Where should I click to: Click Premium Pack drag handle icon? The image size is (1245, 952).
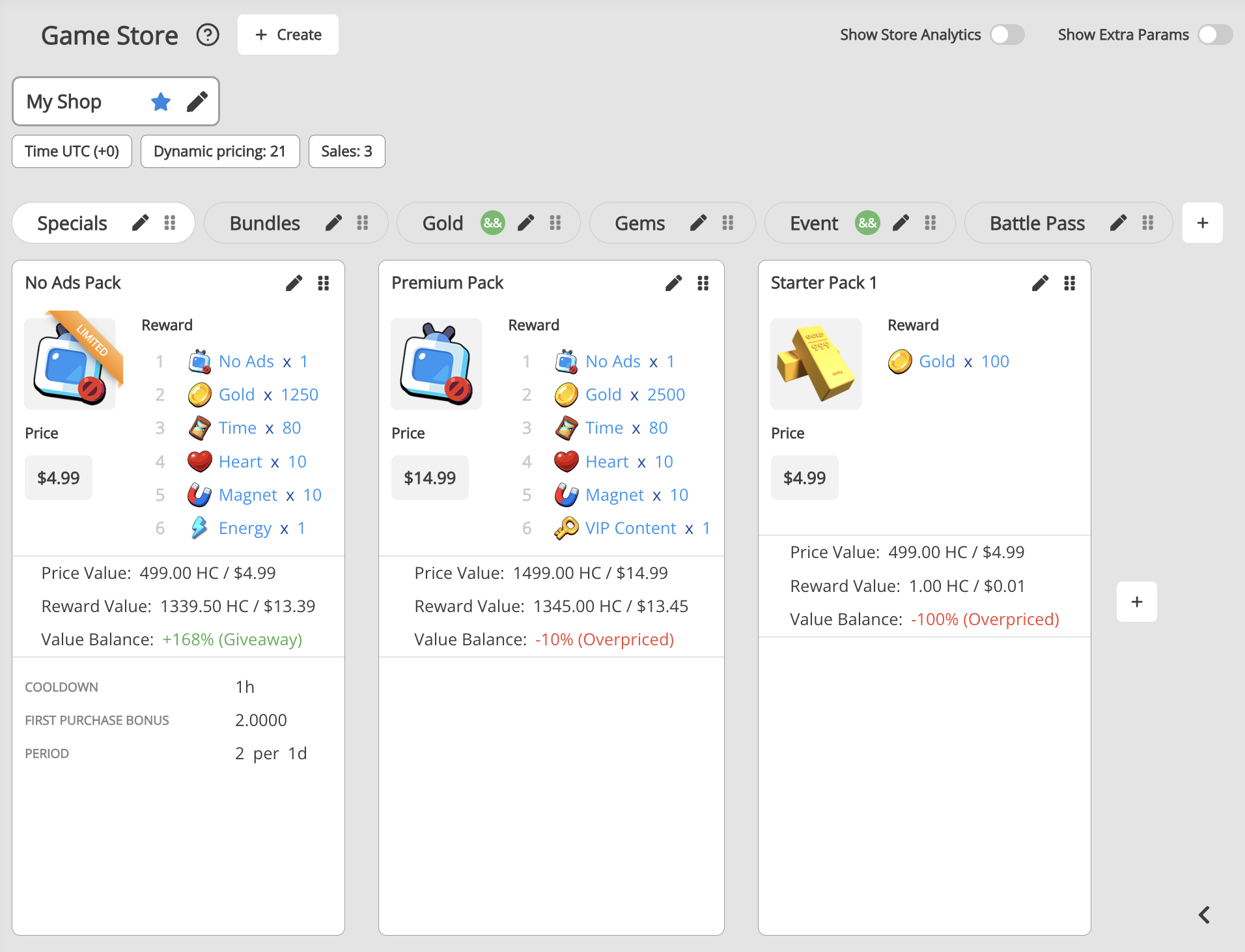tap(703, 283)
